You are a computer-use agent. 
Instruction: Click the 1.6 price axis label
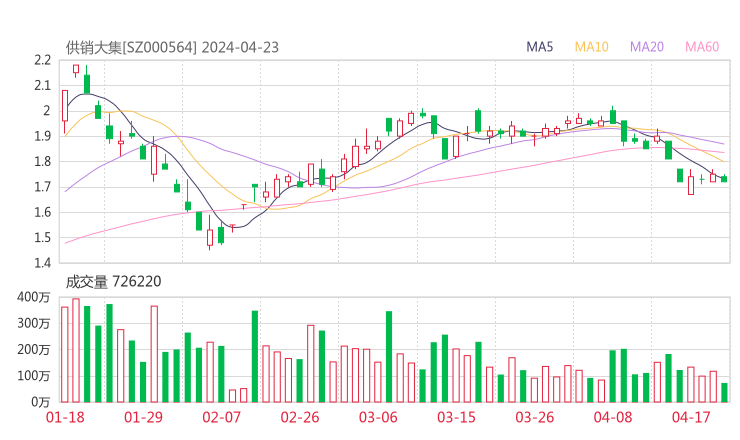pyautogui.click(x=42, y=212)
